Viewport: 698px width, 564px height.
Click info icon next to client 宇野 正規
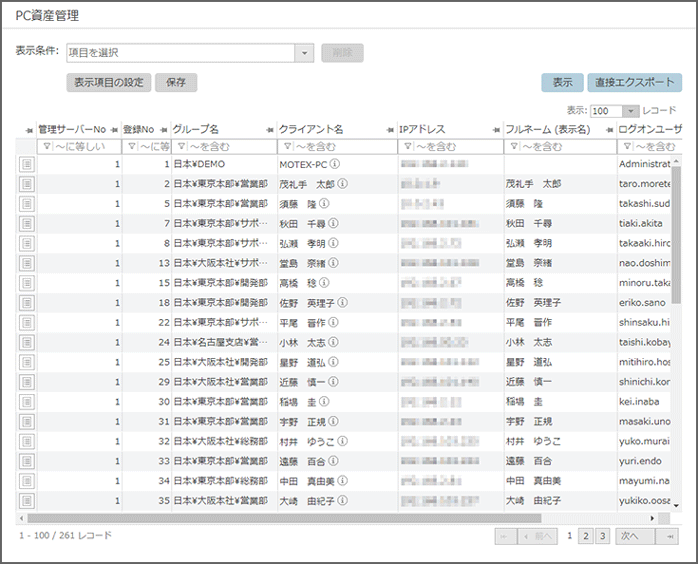pyautogui.click(x=333, y=421)
